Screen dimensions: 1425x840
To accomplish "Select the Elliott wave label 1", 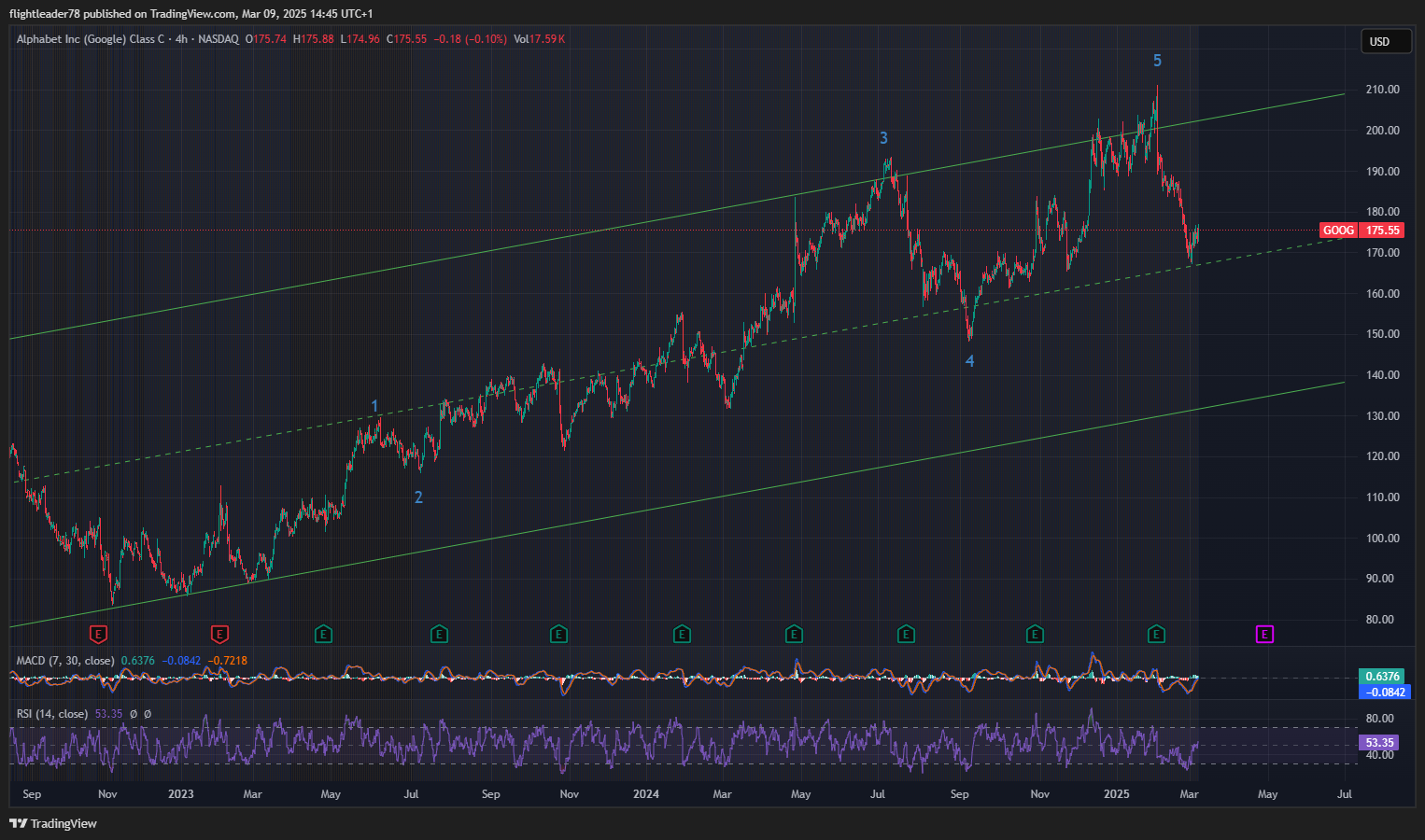I will click(374, 406).
